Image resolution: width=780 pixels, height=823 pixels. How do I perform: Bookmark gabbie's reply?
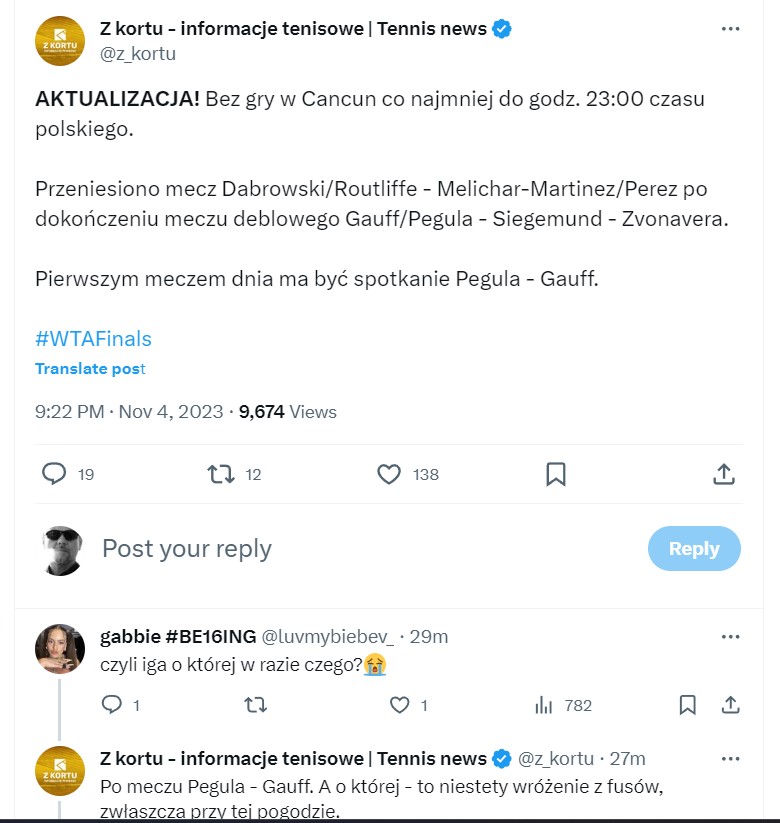[687, 705]
